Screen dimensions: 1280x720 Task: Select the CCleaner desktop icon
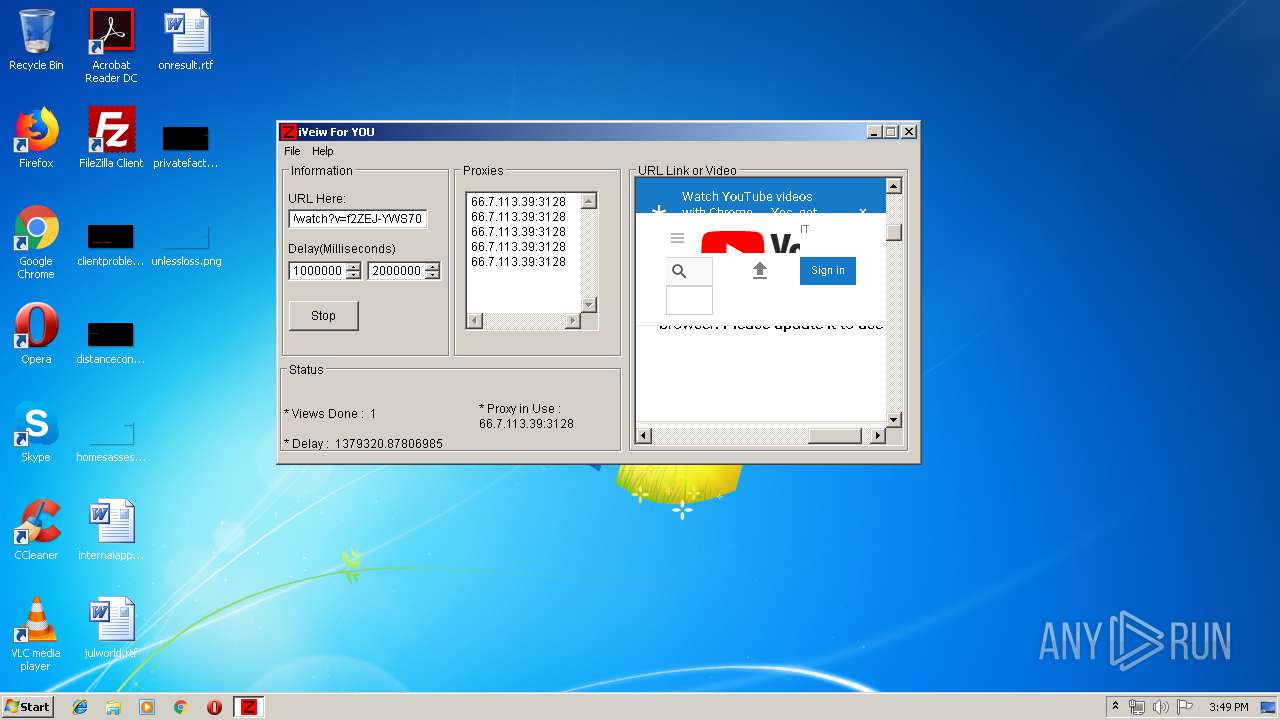tap(36, 531)
